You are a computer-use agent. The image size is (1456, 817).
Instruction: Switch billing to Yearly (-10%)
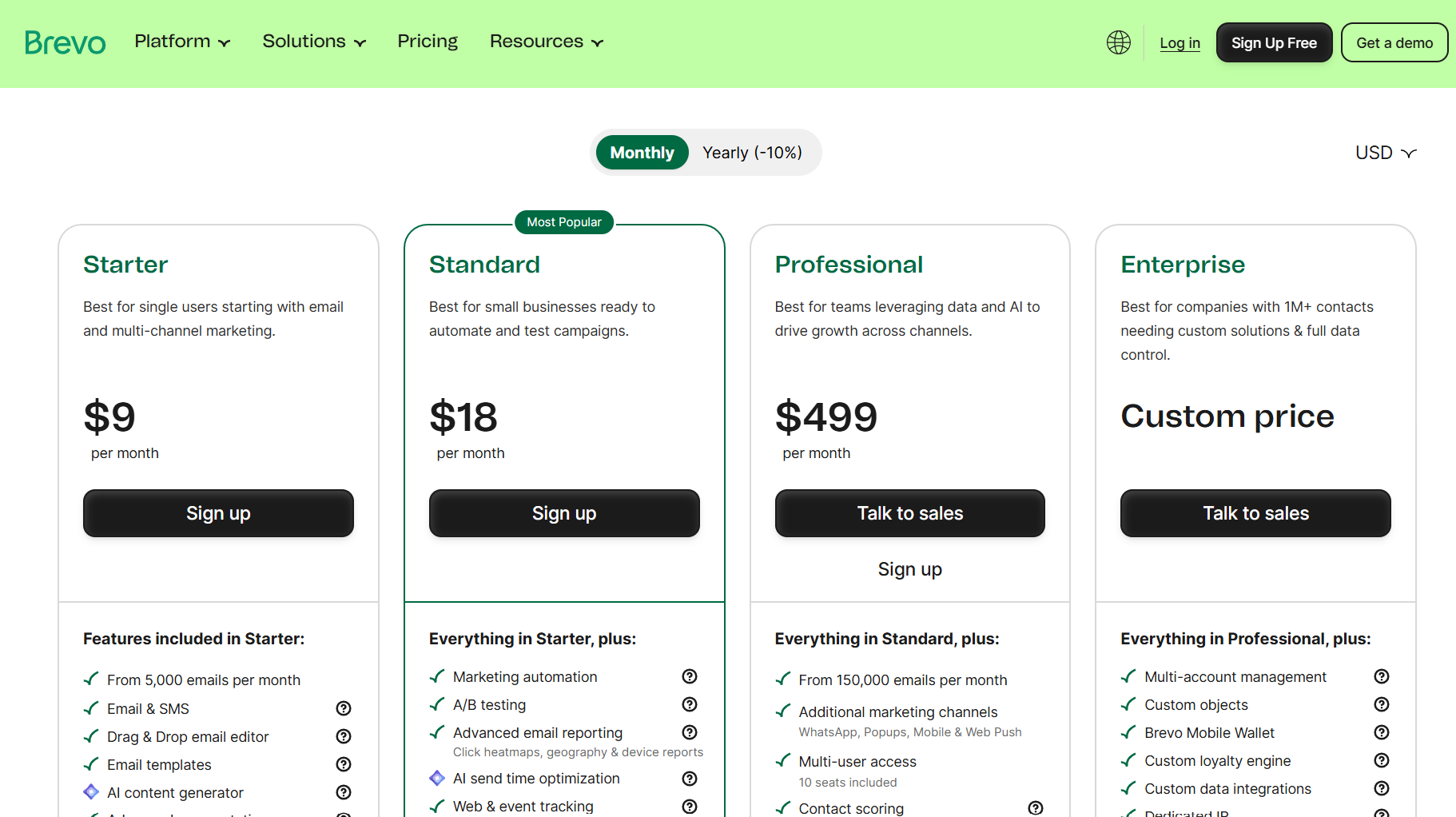(752, 153)
